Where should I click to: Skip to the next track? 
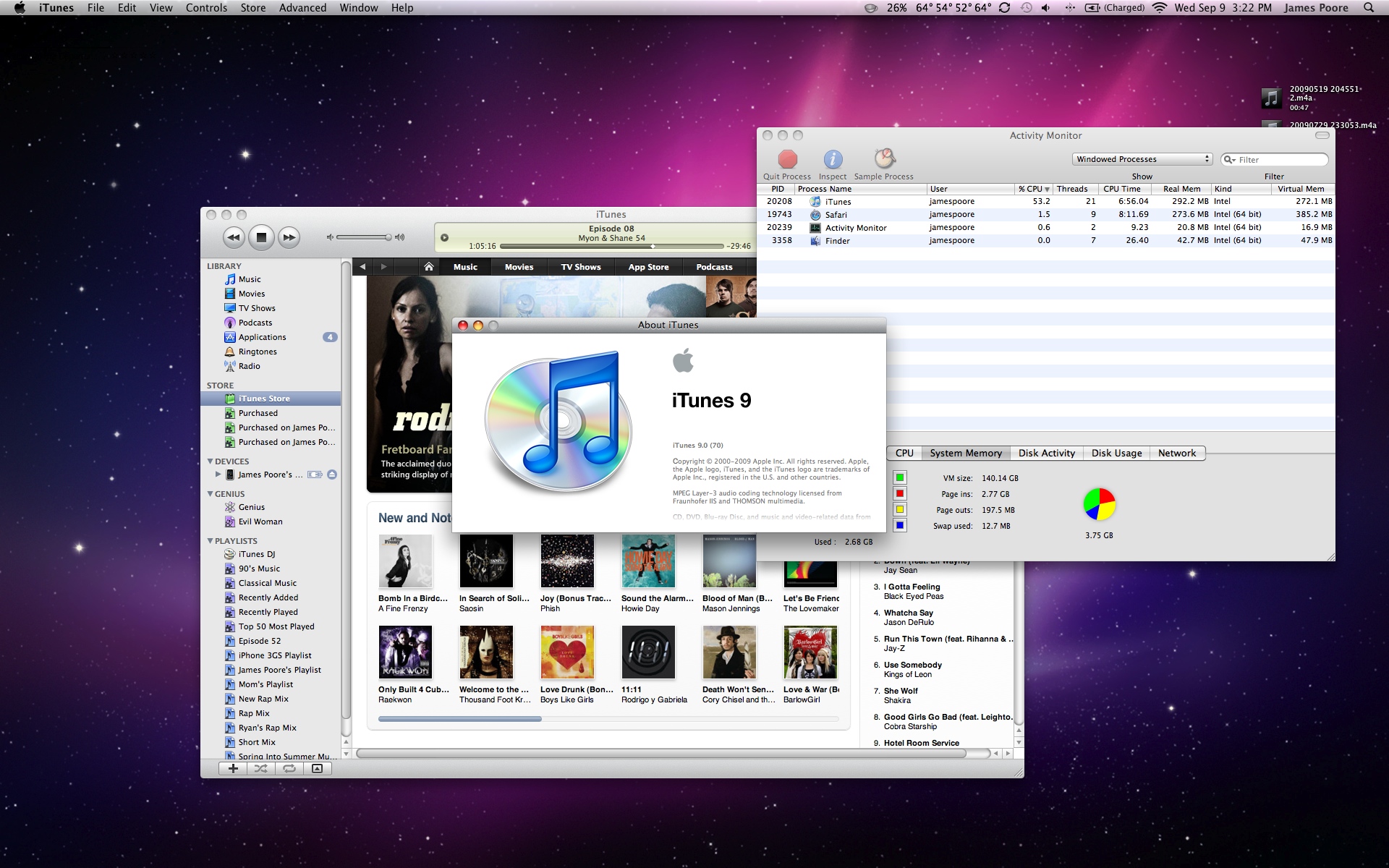[x=289, y=237]
